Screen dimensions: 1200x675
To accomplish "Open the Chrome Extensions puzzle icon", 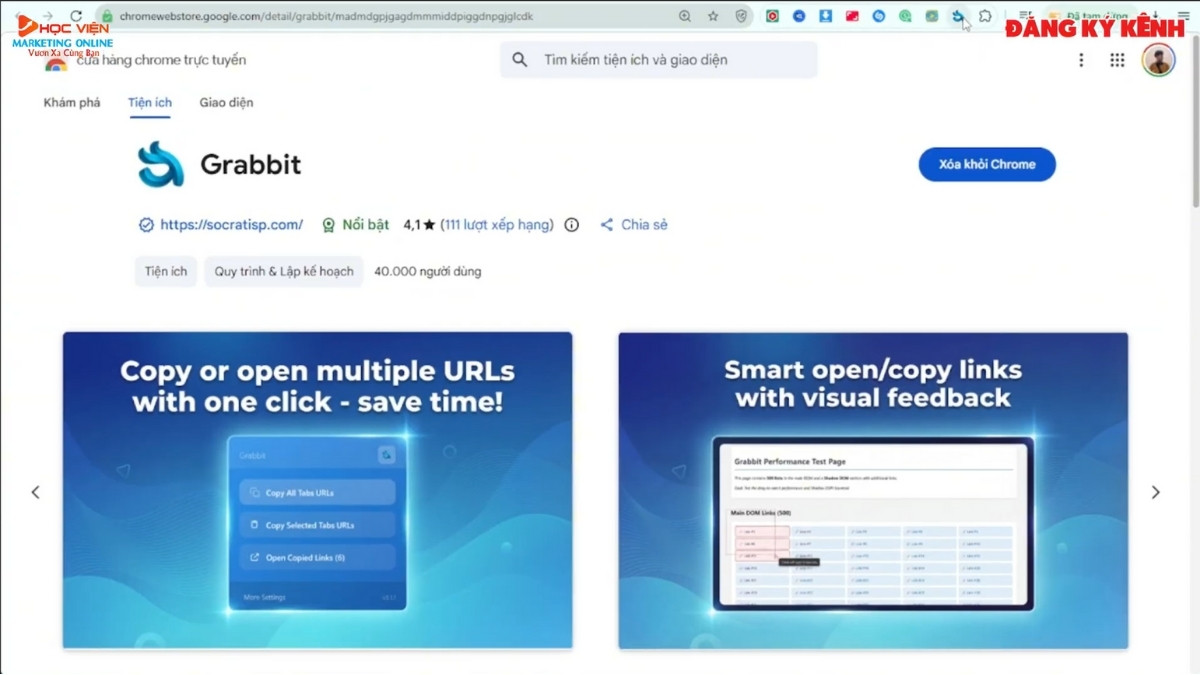I will (x=986, y=16).
